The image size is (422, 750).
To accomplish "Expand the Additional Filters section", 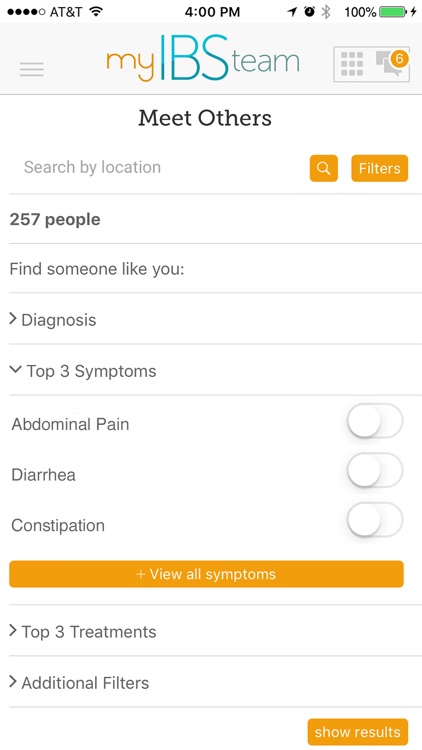I will click(211, 682).
